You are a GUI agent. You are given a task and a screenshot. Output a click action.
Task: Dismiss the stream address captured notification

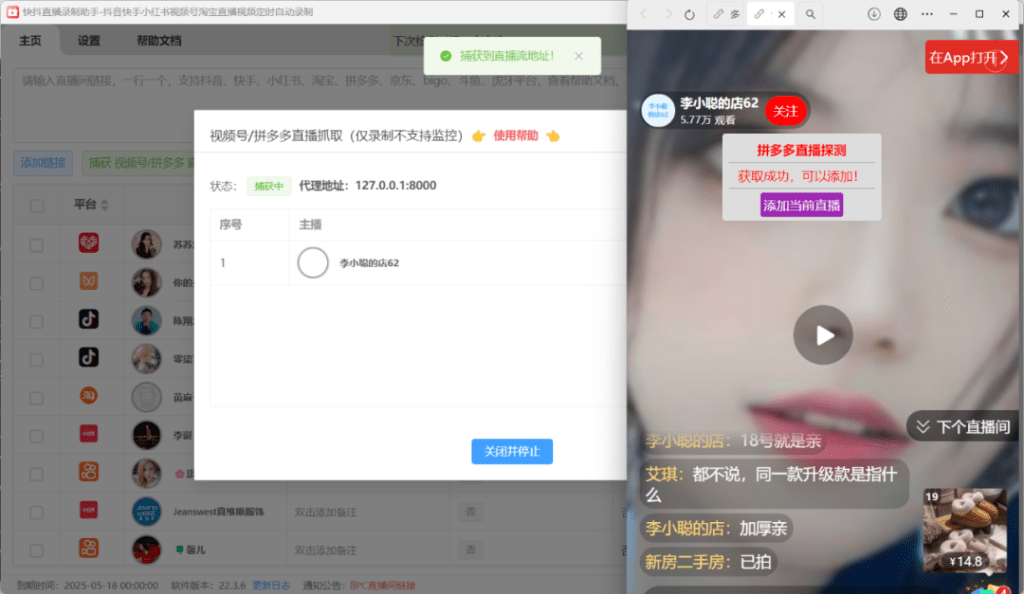(x=579, y=56)
